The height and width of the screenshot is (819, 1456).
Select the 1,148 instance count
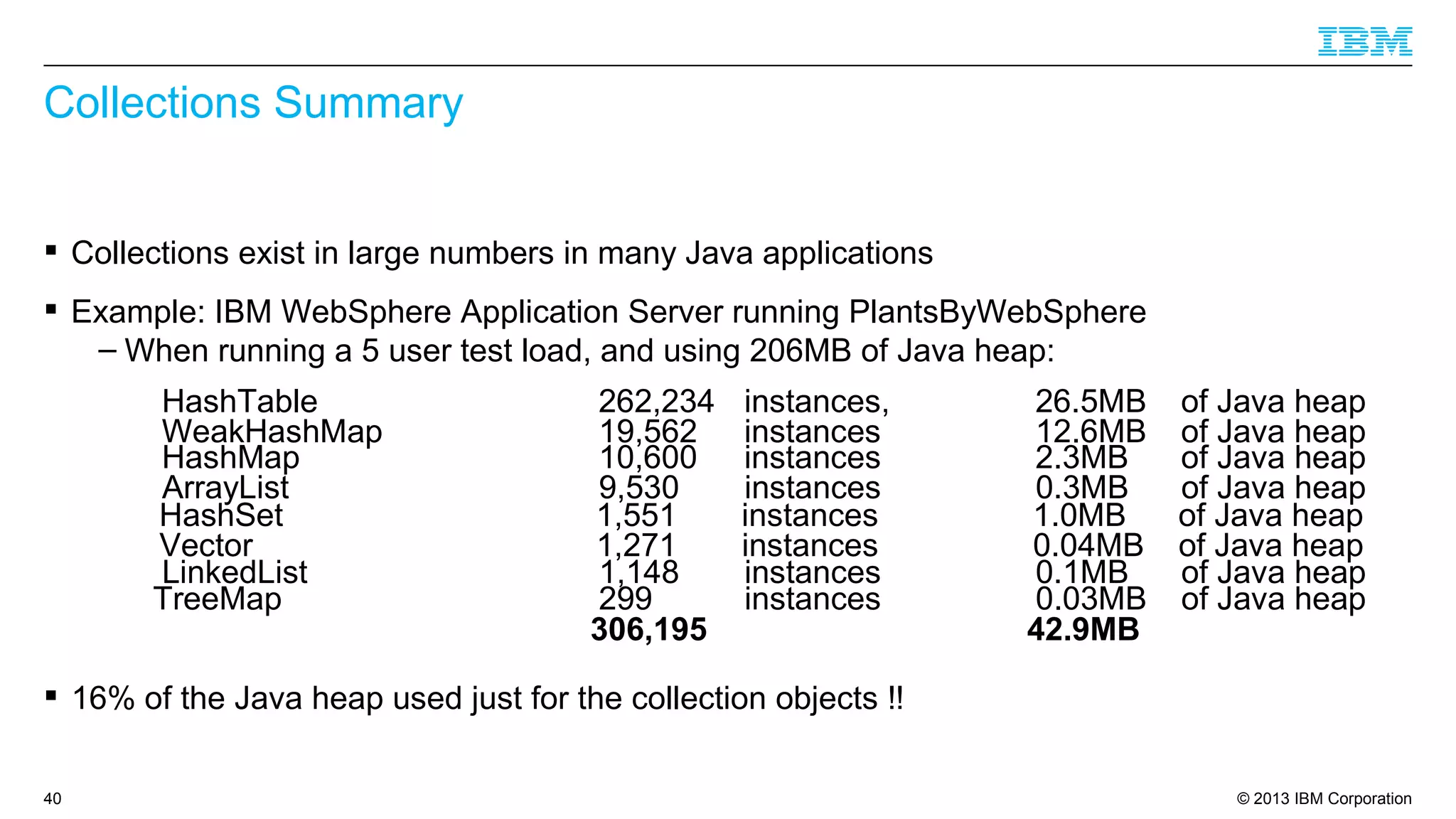coord(639,573)
